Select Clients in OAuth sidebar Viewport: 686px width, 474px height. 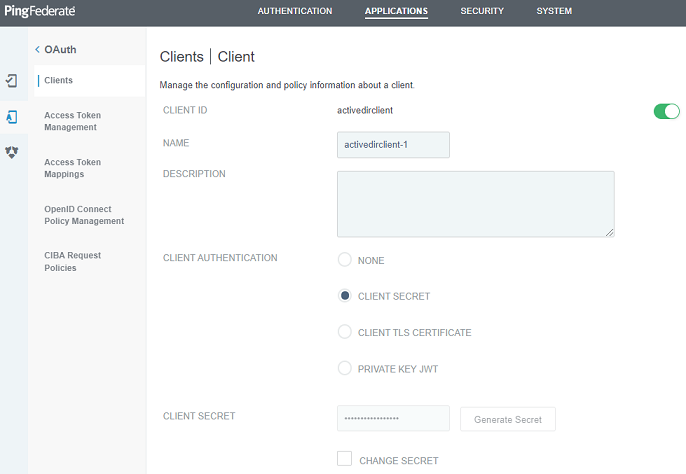[x=90, y=81]
